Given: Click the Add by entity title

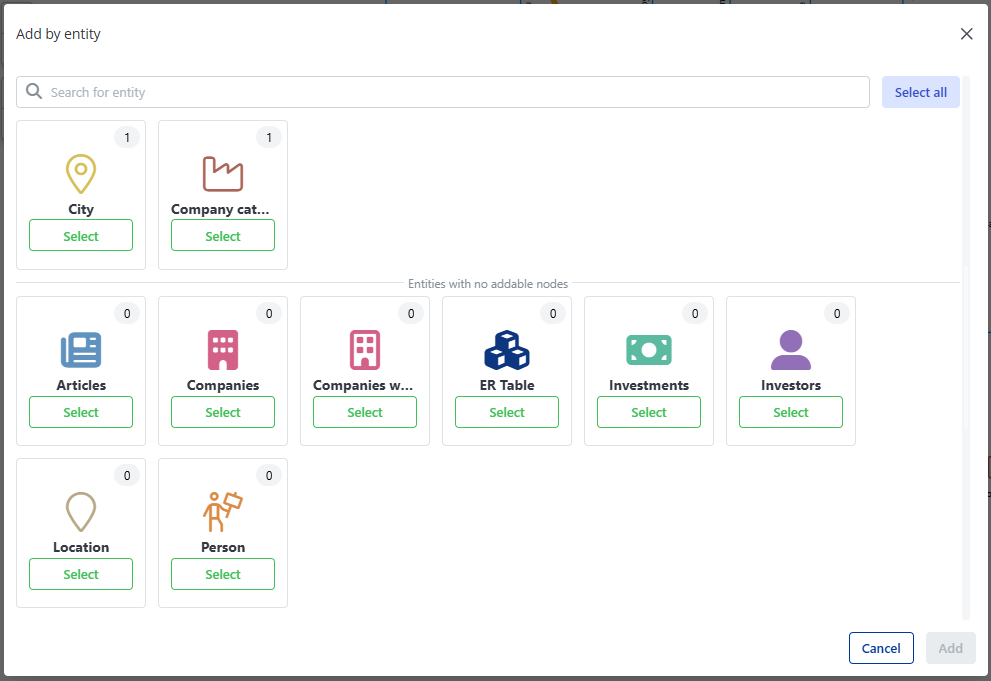Looking at the screenshot, I should [58, 34].
